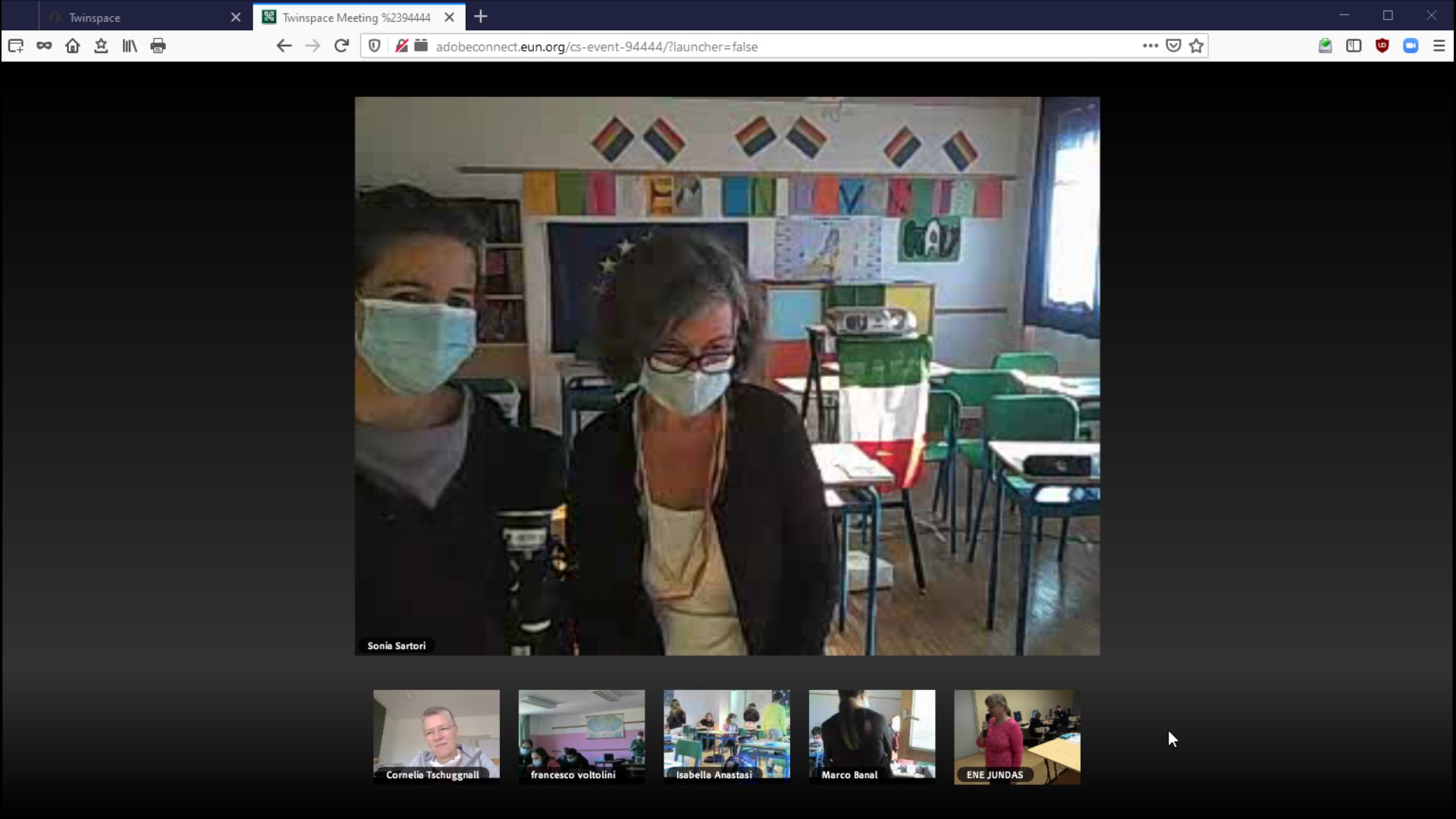Open the Firefox hamburger menu
The height and width of the screenshot is (819, 1456).
tap(1439, 45)
